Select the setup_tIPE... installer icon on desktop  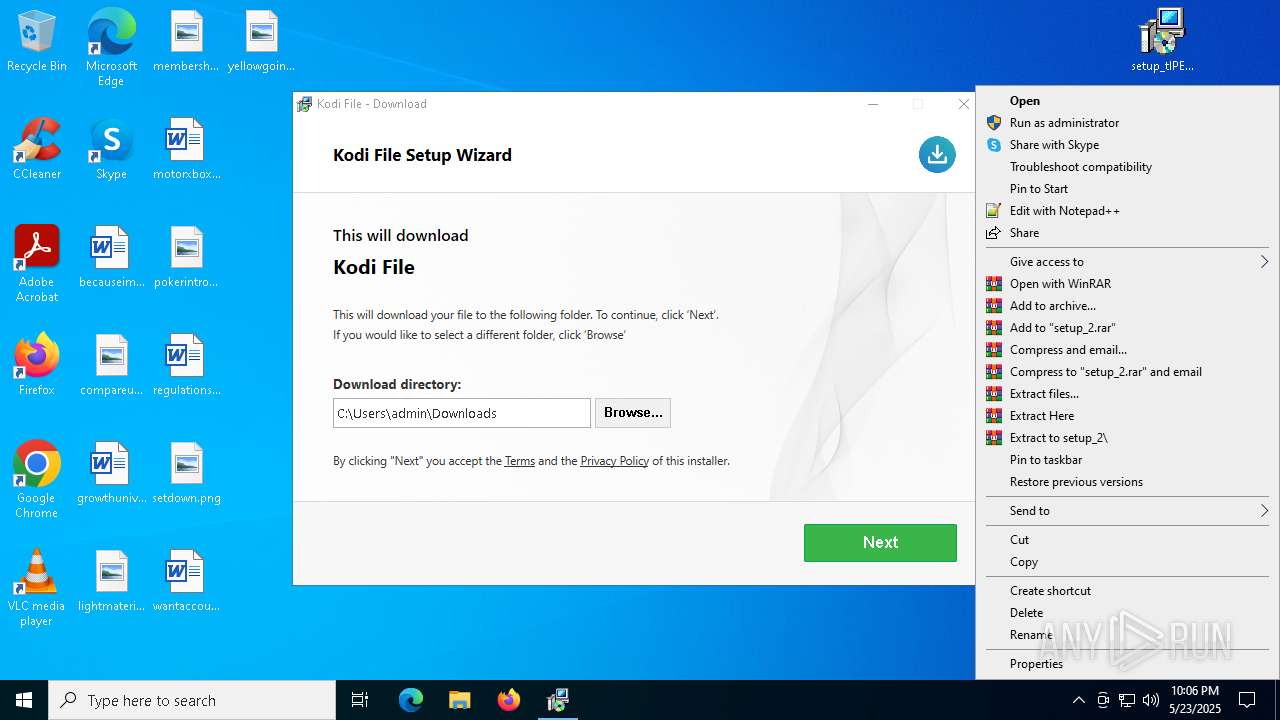point(1162,41)
